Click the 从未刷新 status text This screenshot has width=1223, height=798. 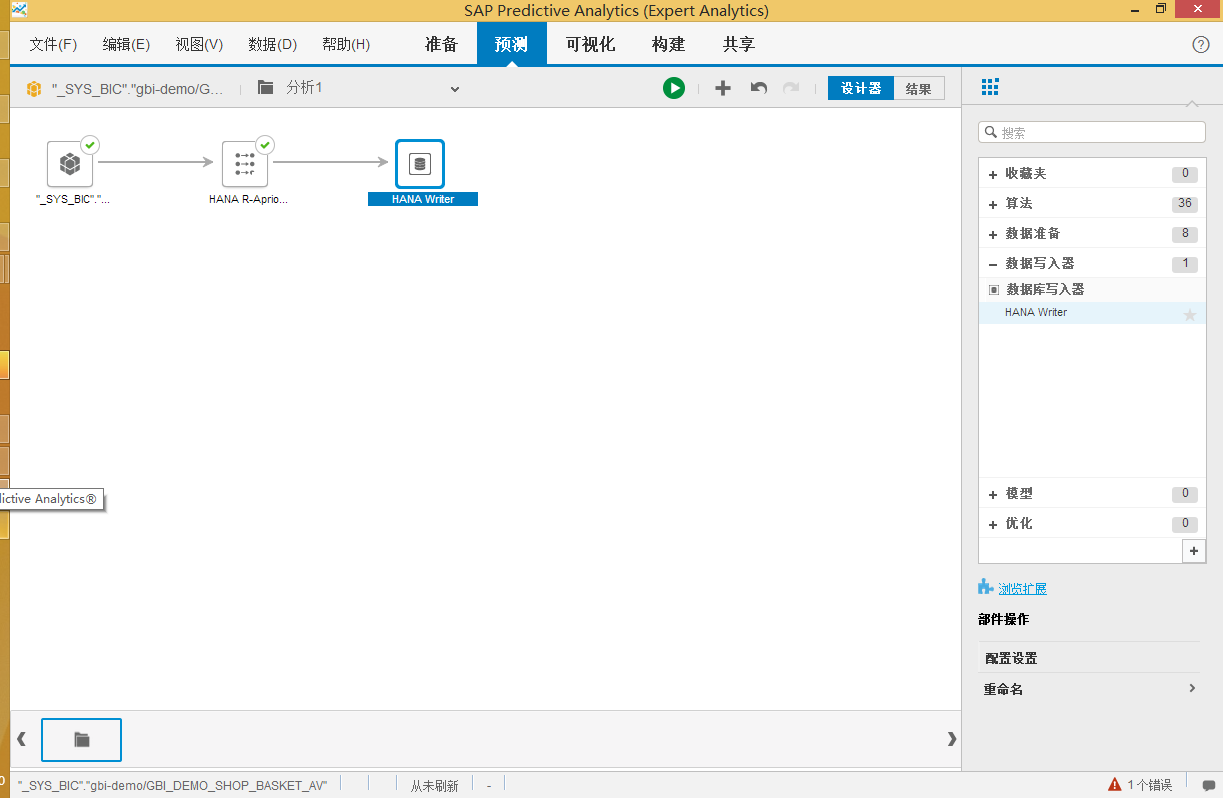point(434,785)
